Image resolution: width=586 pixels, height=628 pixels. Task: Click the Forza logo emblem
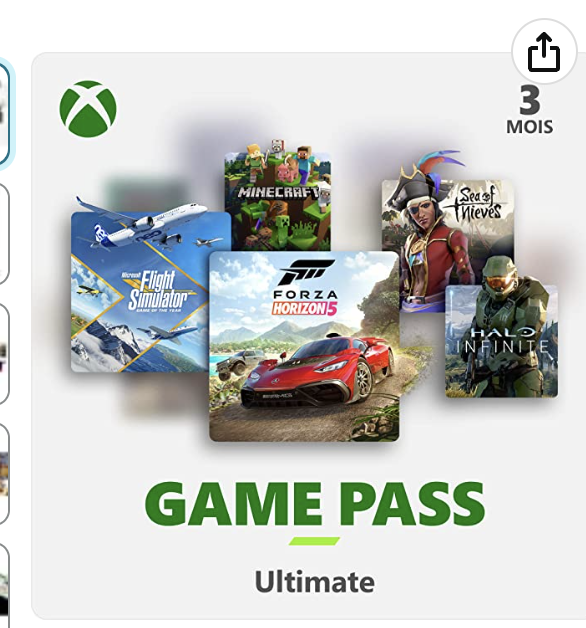(x=305, y=272)
